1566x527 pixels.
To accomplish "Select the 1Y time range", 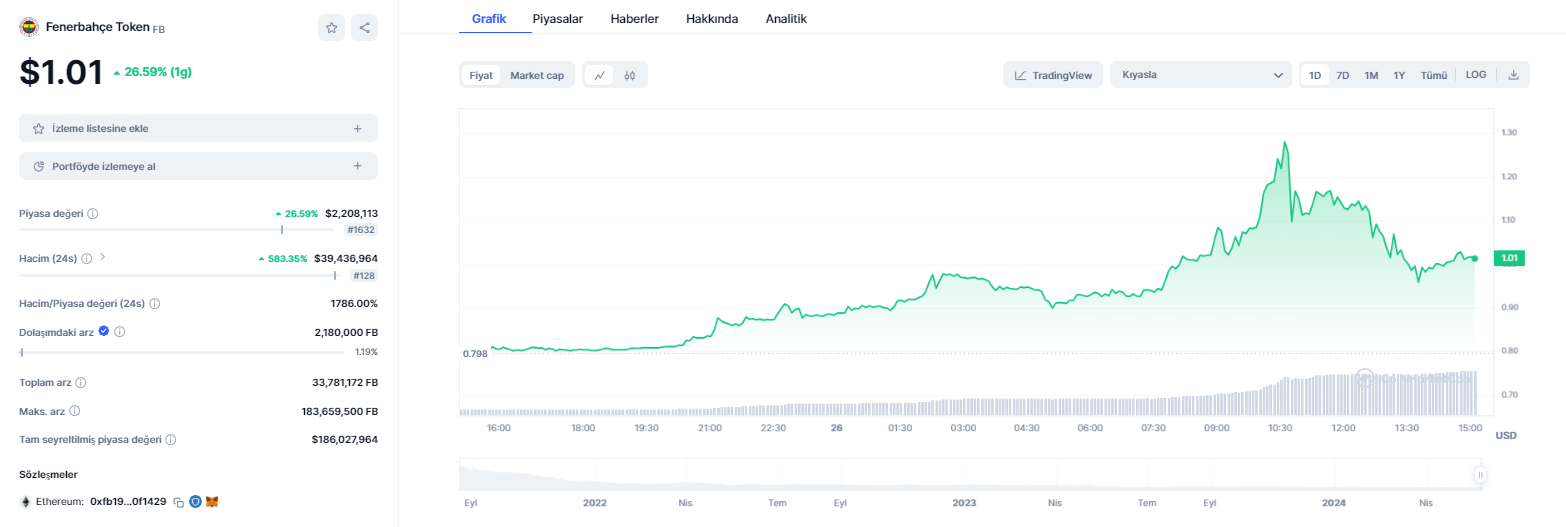I will pyautogui.click(x=1399, y=75).
